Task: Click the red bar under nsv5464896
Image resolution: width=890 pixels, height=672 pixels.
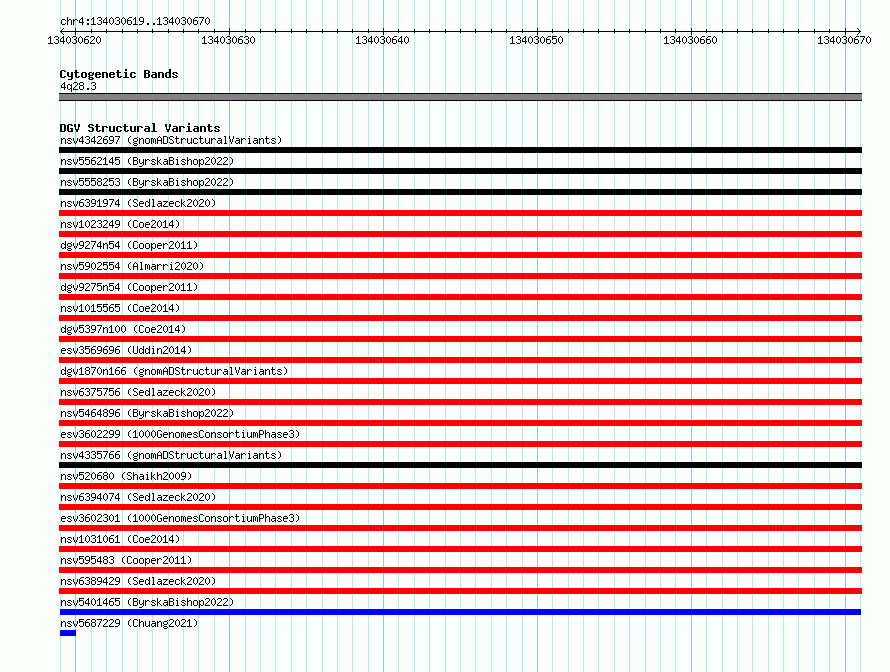Action: pos(460,423)
